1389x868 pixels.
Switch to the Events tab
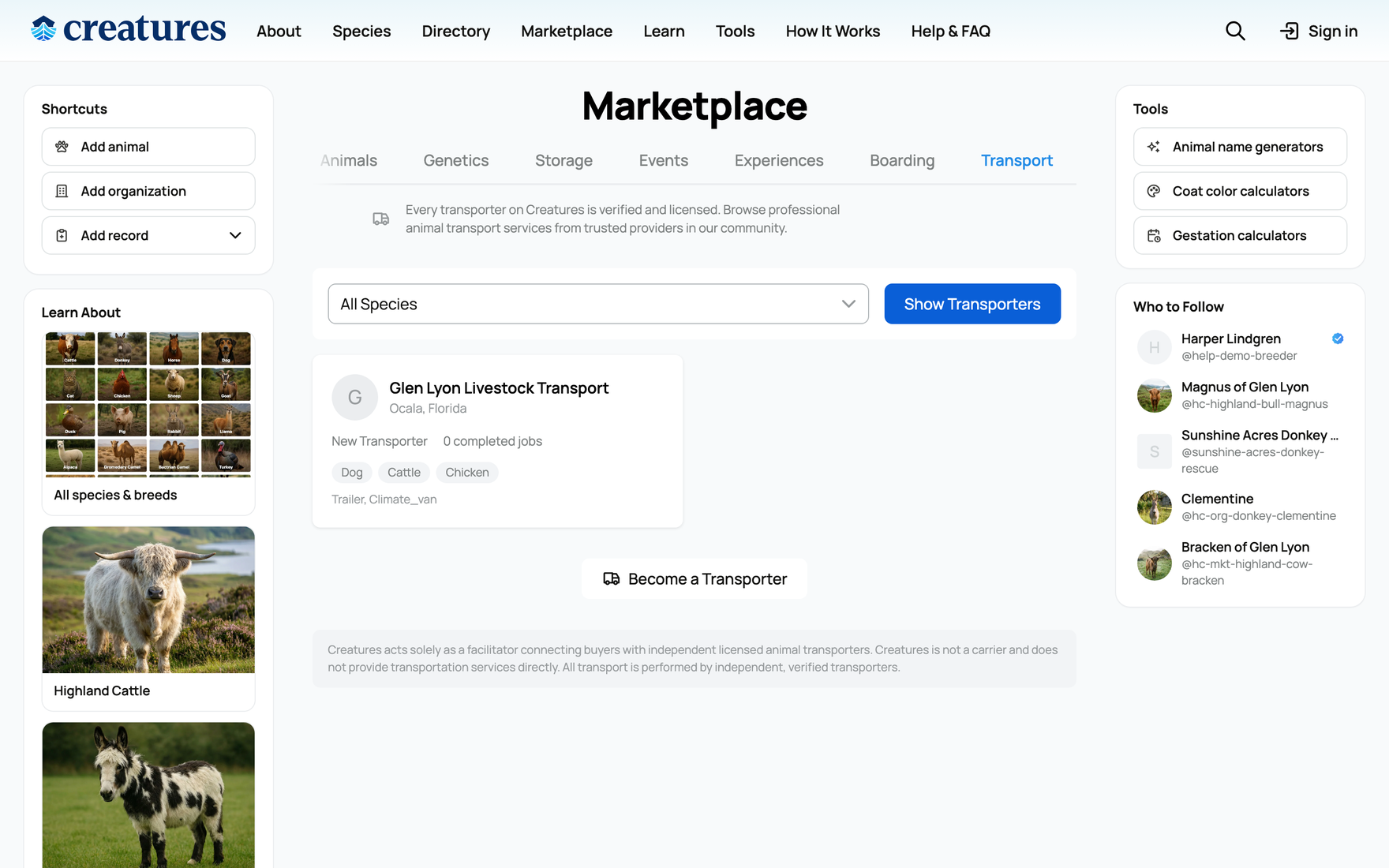pos(664,160)
